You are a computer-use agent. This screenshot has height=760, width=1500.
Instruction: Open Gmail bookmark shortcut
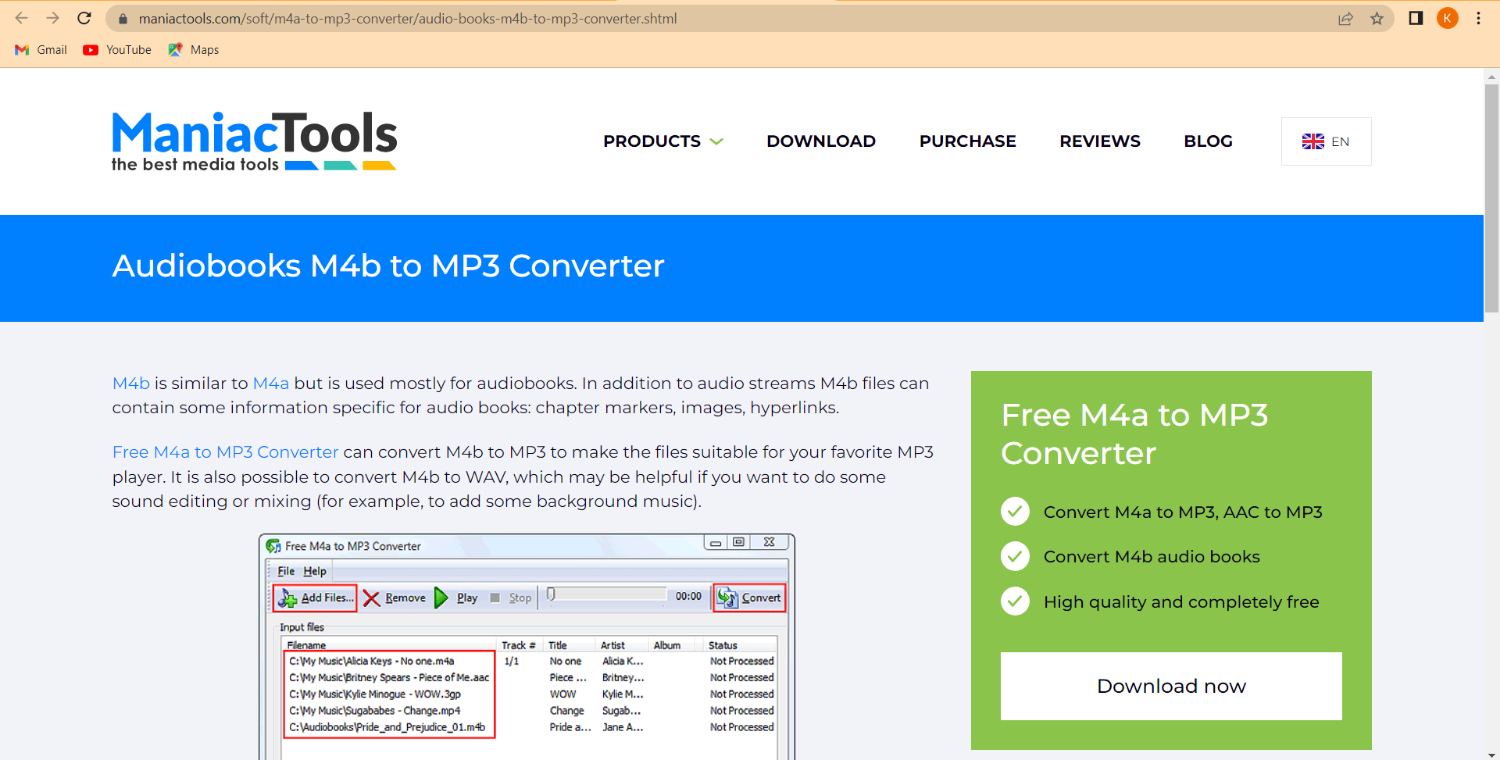(x=41, y=50)
